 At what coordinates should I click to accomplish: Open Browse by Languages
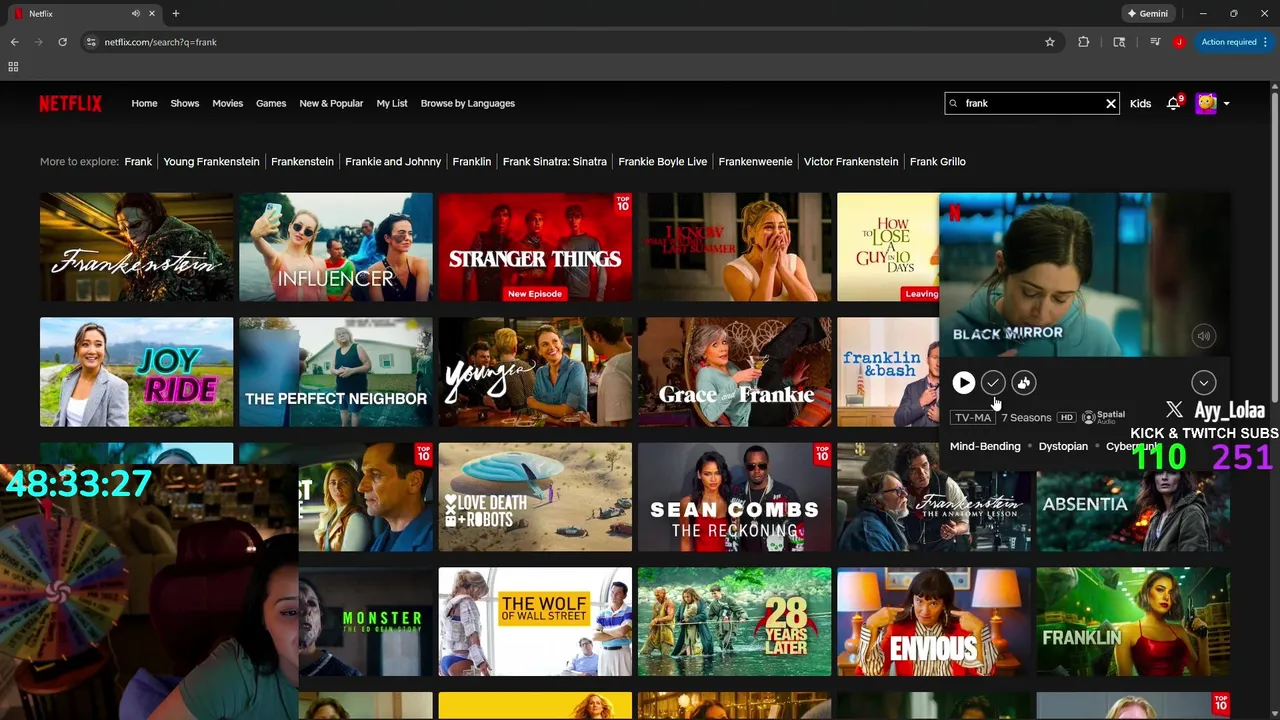[x=467, y=103]
